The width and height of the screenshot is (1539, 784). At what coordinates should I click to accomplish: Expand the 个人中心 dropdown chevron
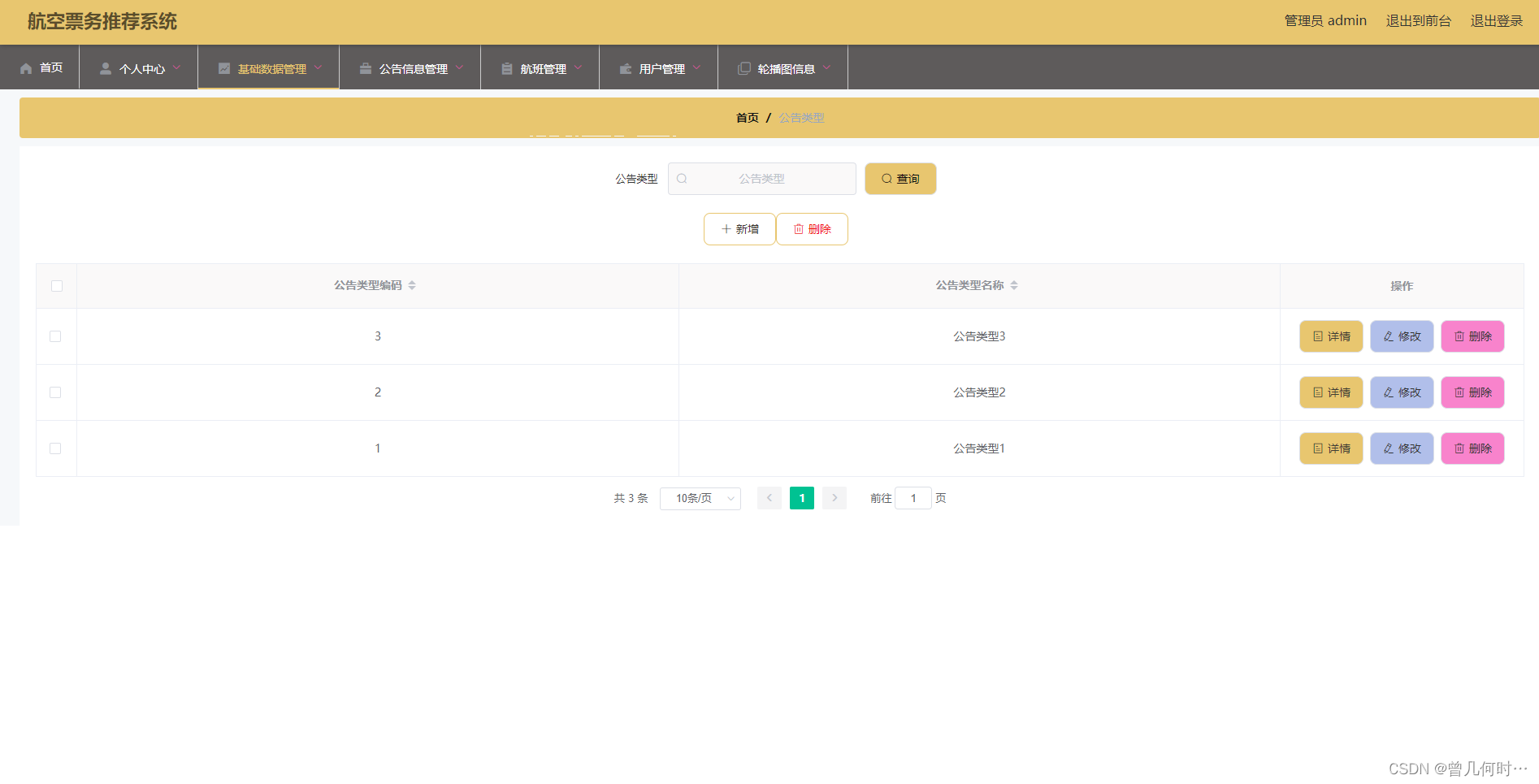(176, 67)
